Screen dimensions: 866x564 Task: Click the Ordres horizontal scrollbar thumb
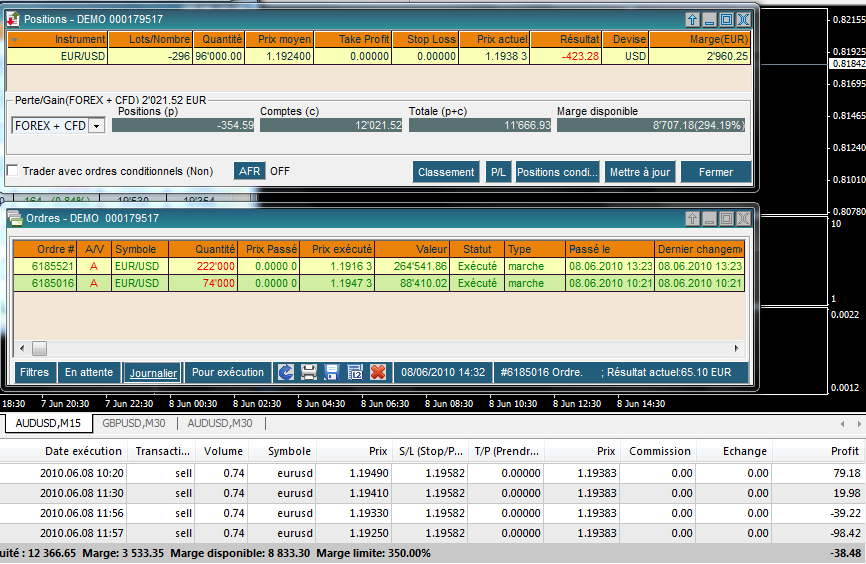coord(39,348)
